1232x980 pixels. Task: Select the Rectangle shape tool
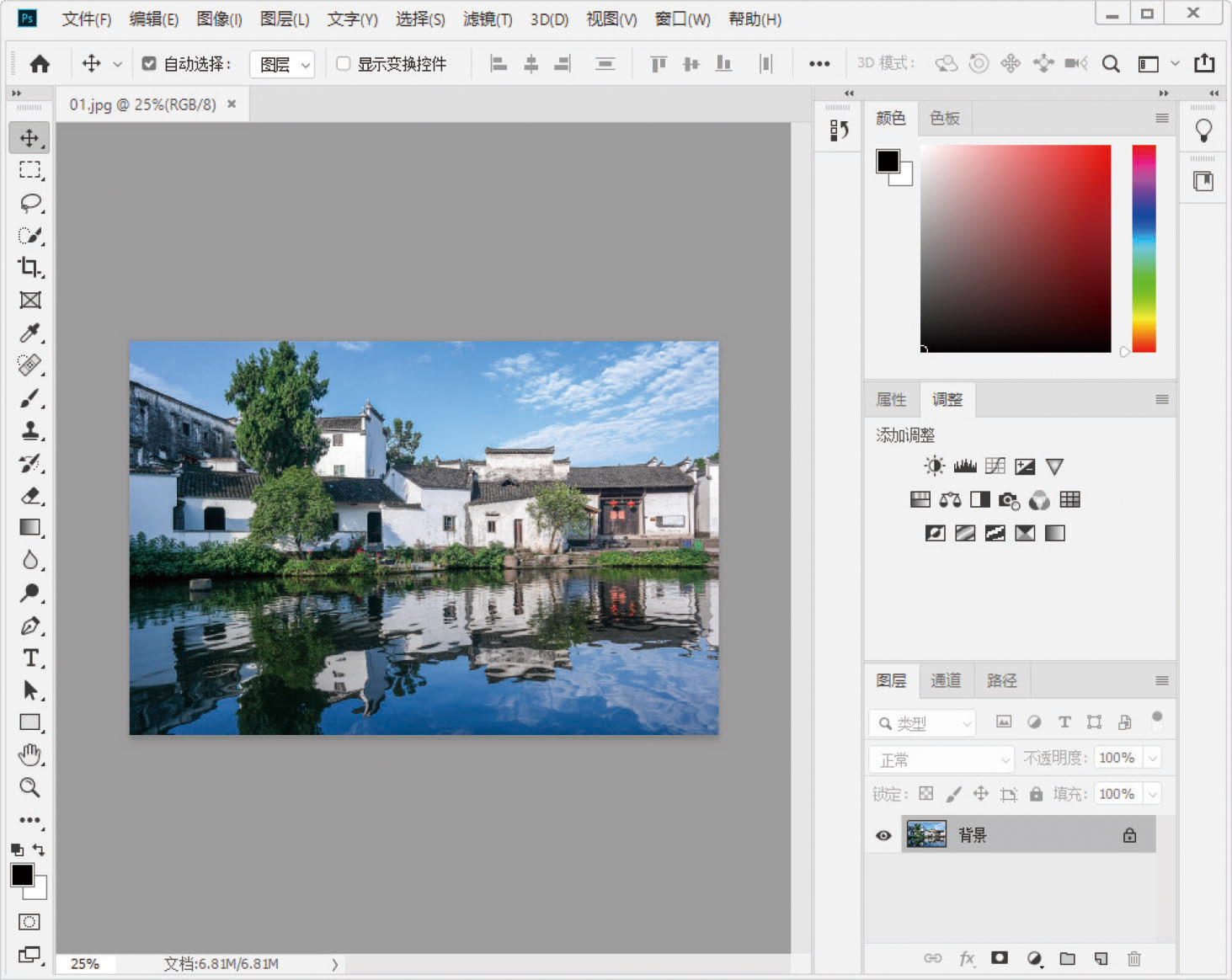29,722
